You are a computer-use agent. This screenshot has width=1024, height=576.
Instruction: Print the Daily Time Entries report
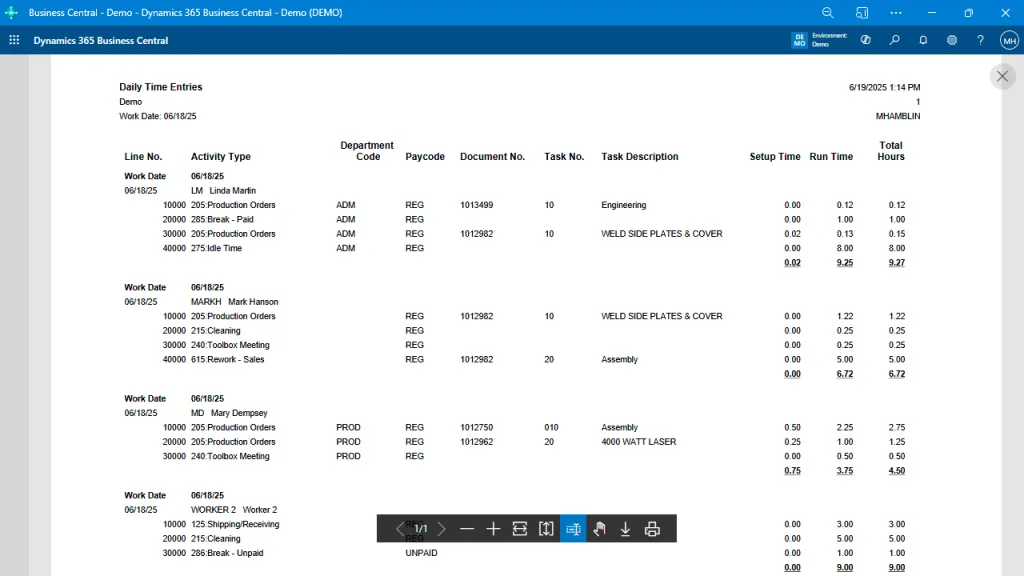[x=651, y=528]
